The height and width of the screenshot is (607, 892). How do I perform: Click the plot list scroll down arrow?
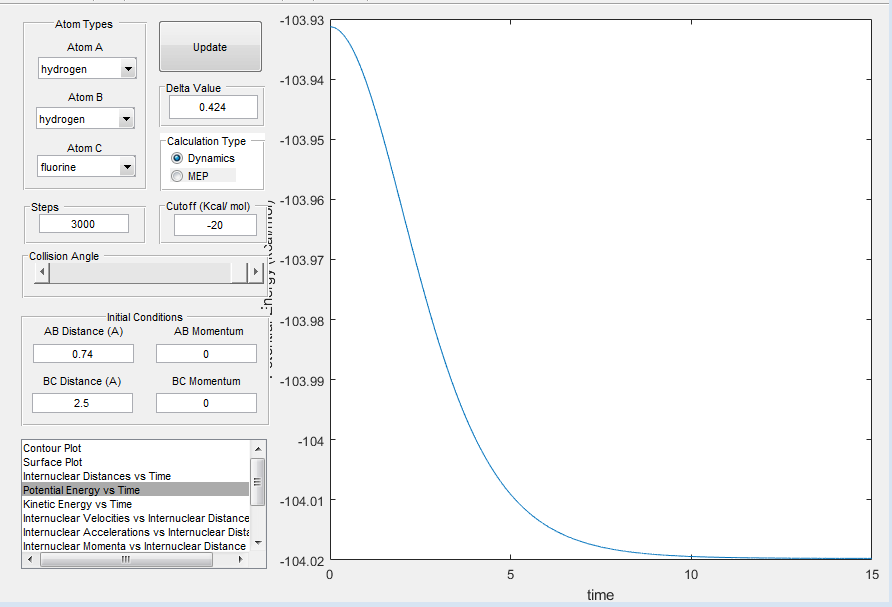pos(258,543)
